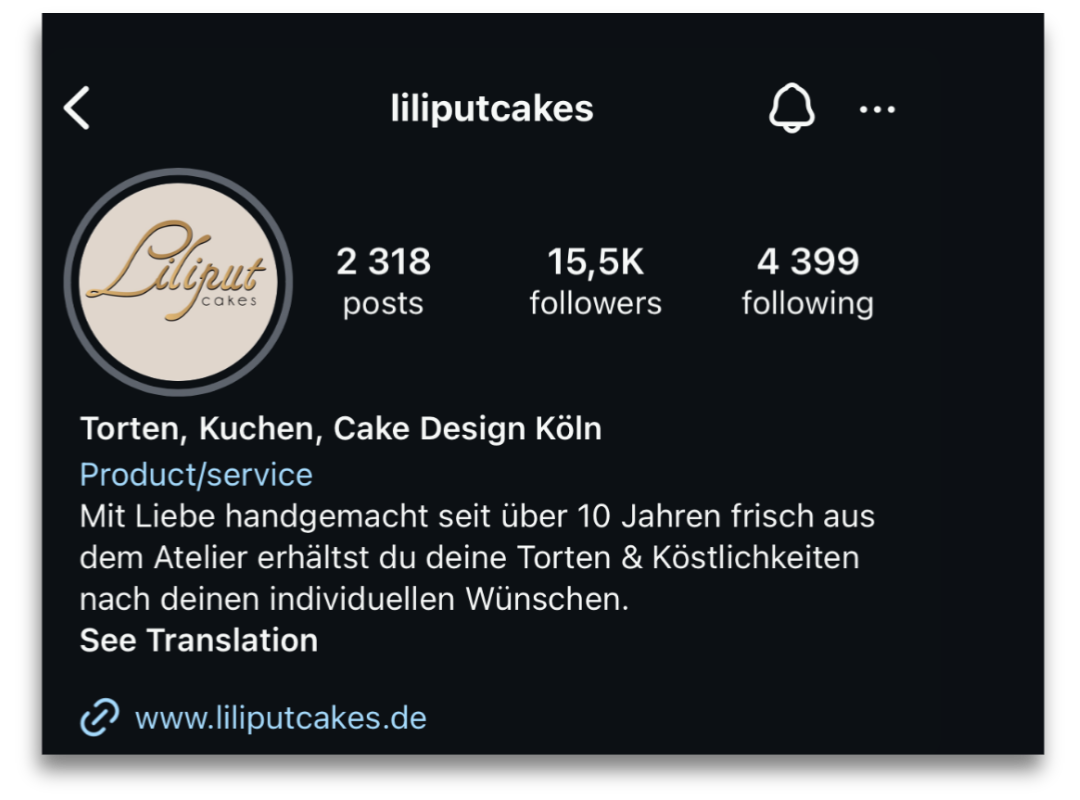Click the Product/service category link
This screenshot has width=1080, height=800.
pyautogui.click(x=196, y=475)
